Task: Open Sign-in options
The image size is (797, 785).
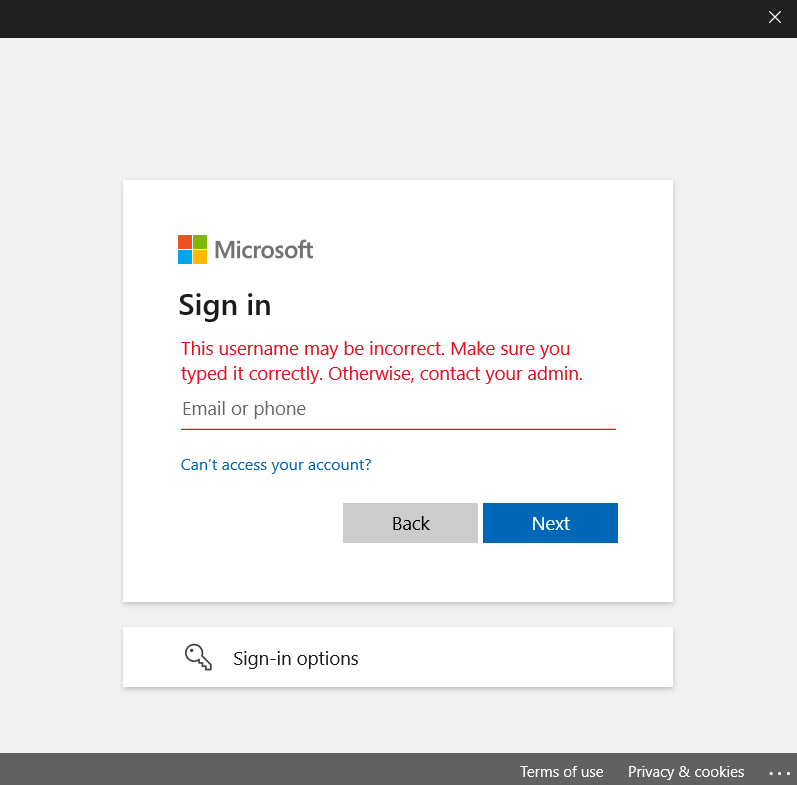Action: [398, 657]
